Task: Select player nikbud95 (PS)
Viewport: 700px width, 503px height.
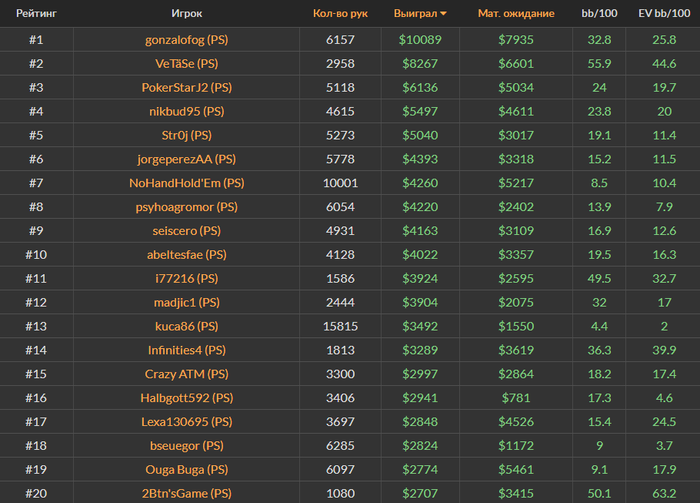Action: tap(187, 112)
